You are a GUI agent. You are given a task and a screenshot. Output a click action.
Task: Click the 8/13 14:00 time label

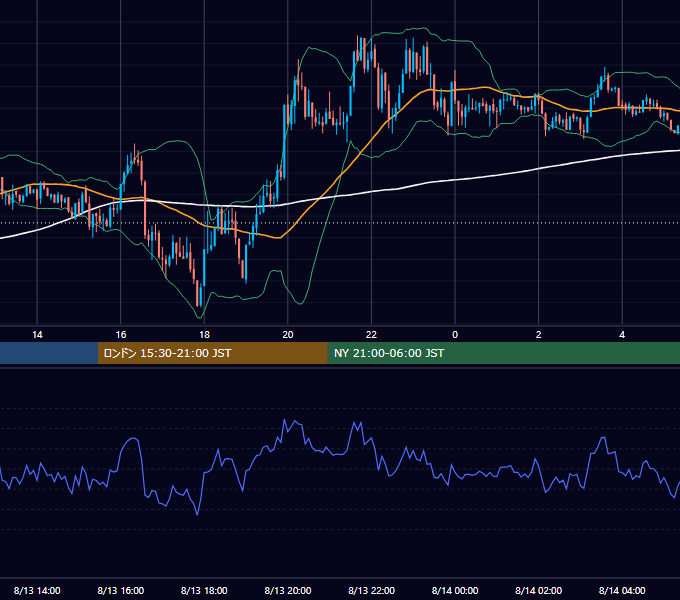click(x=37, y=590)
